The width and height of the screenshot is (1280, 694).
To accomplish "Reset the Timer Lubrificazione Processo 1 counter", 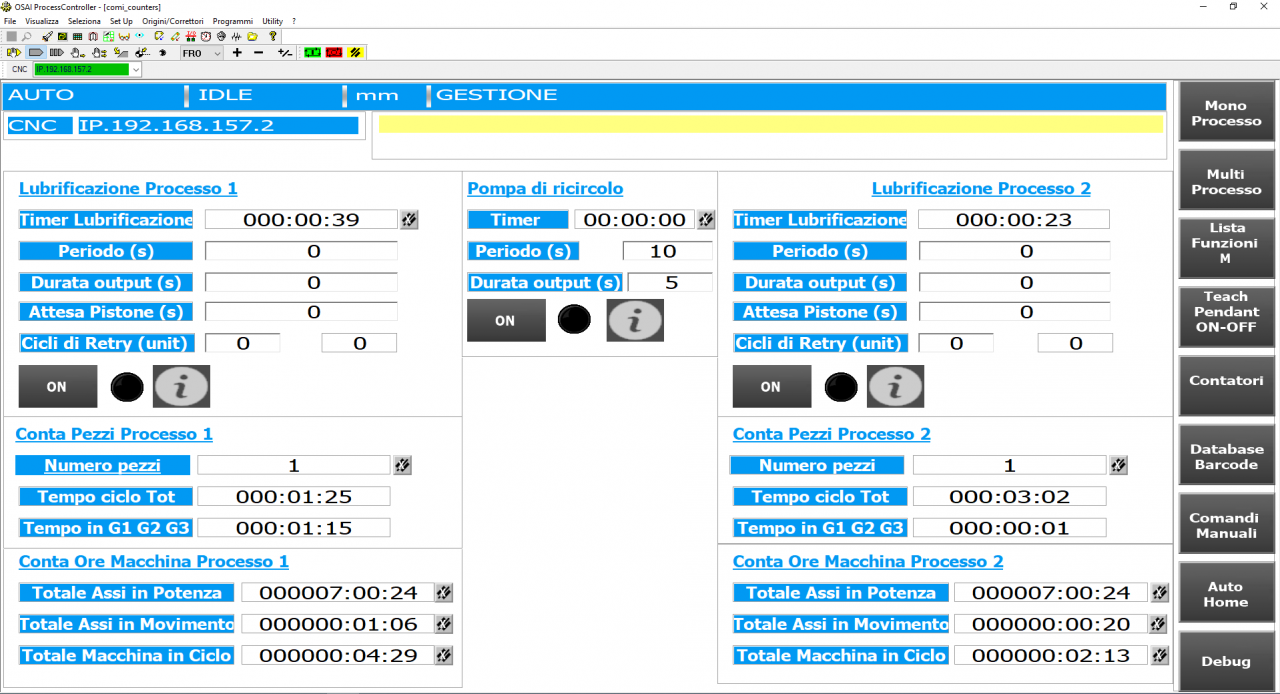I will point(408,219).
